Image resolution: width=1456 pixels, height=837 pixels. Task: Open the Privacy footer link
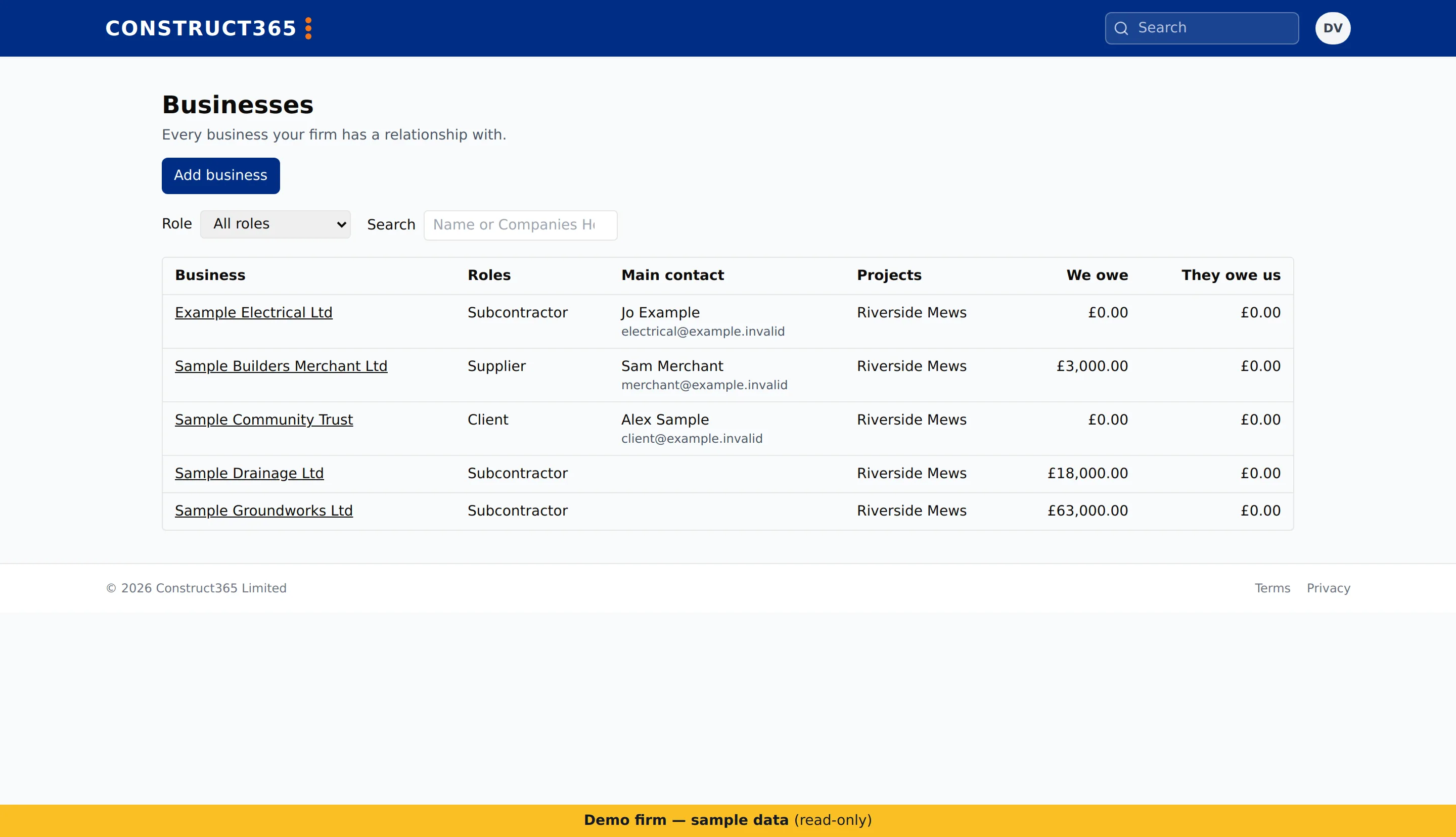point(1329,588)
